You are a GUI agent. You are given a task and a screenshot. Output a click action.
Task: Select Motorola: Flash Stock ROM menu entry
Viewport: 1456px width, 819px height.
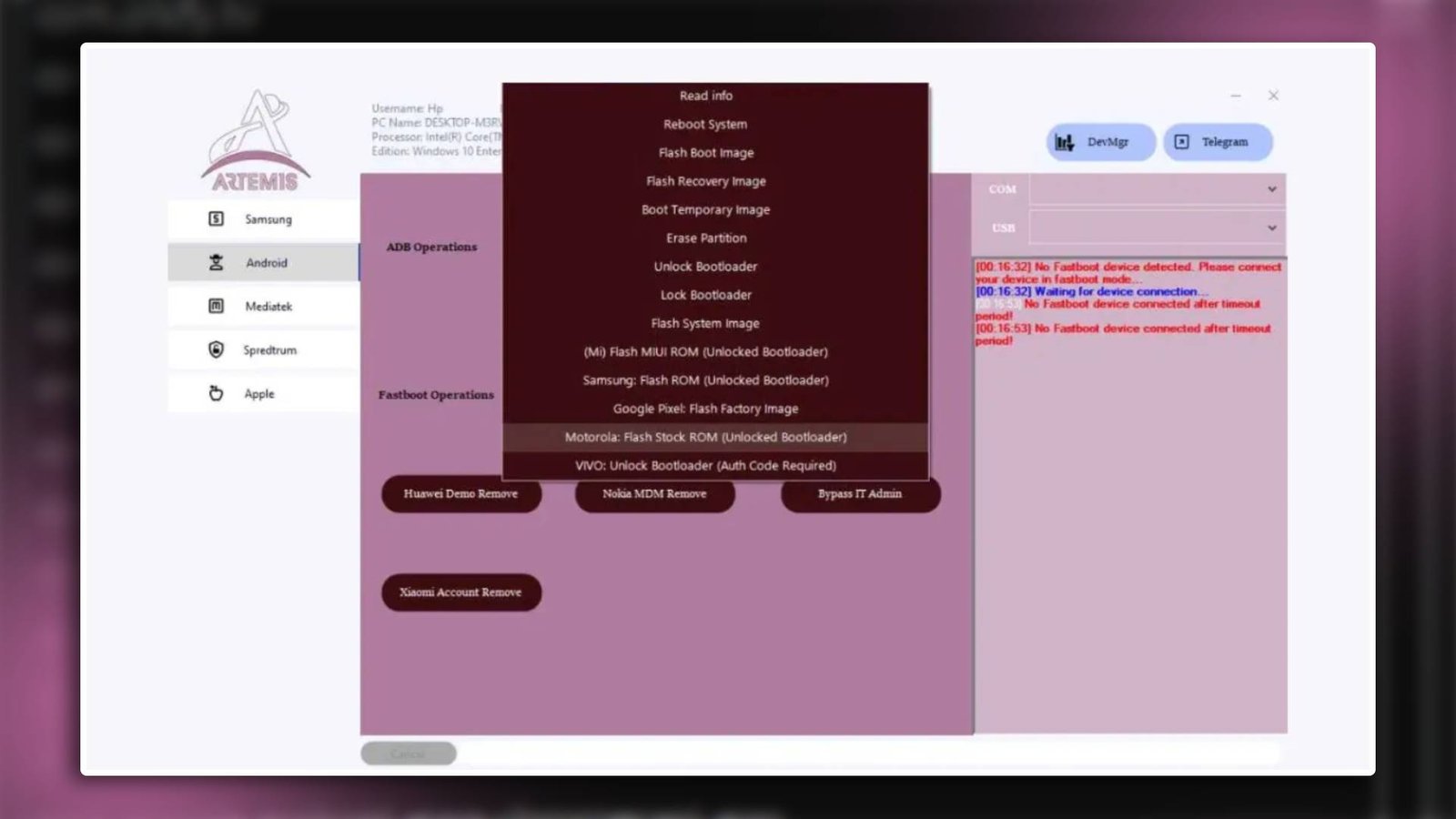click(705, 437)
